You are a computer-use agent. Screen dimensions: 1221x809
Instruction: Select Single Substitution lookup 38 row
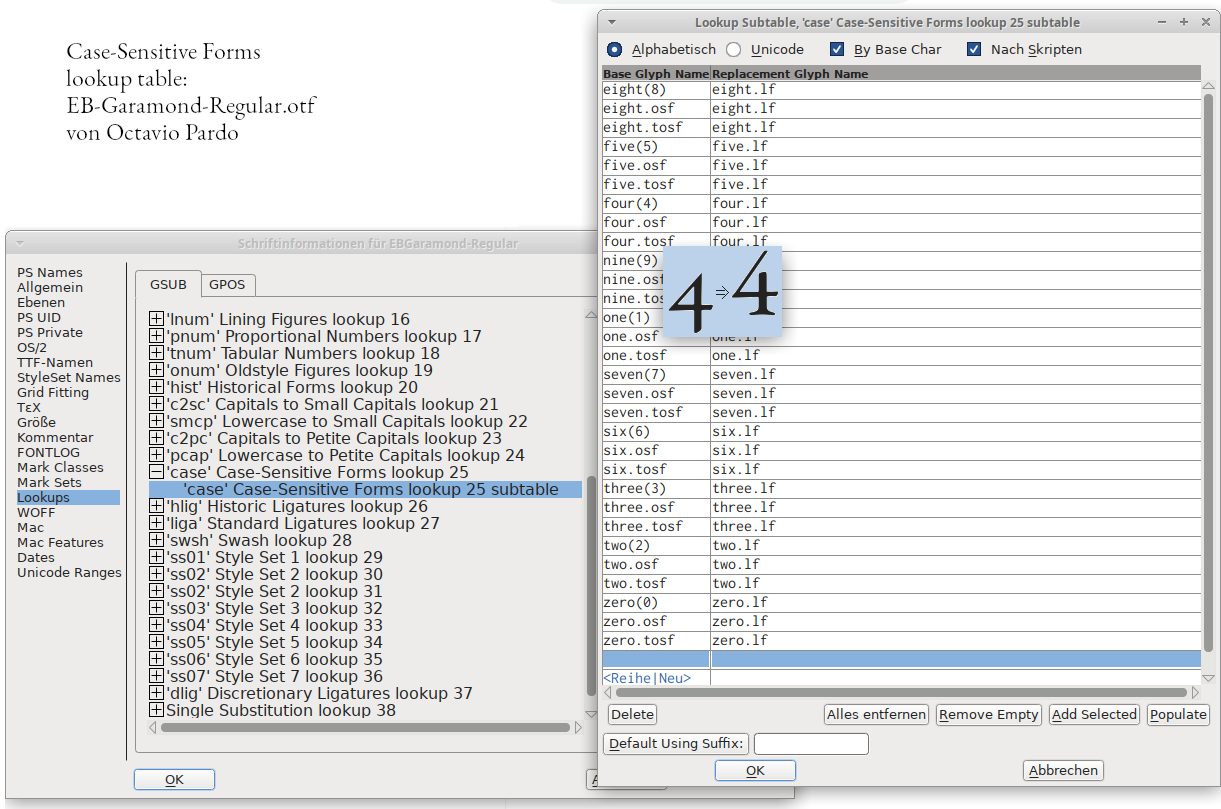coord(281,710)
